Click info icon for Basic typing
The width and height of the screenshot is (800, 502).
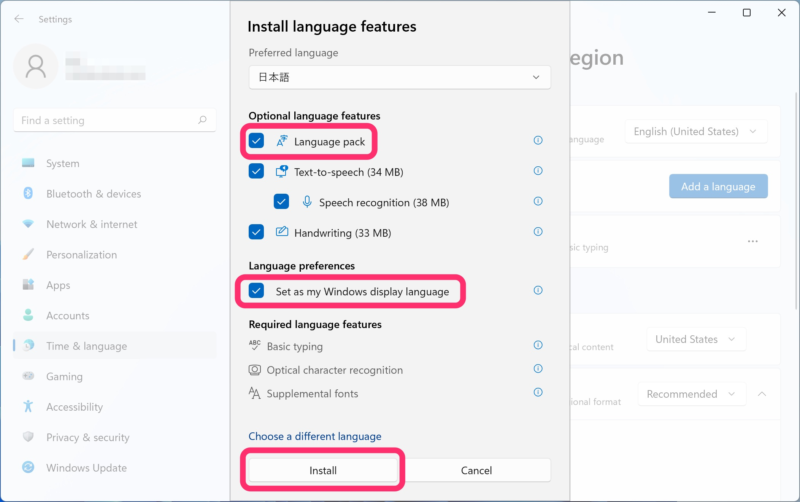point(538,345)
